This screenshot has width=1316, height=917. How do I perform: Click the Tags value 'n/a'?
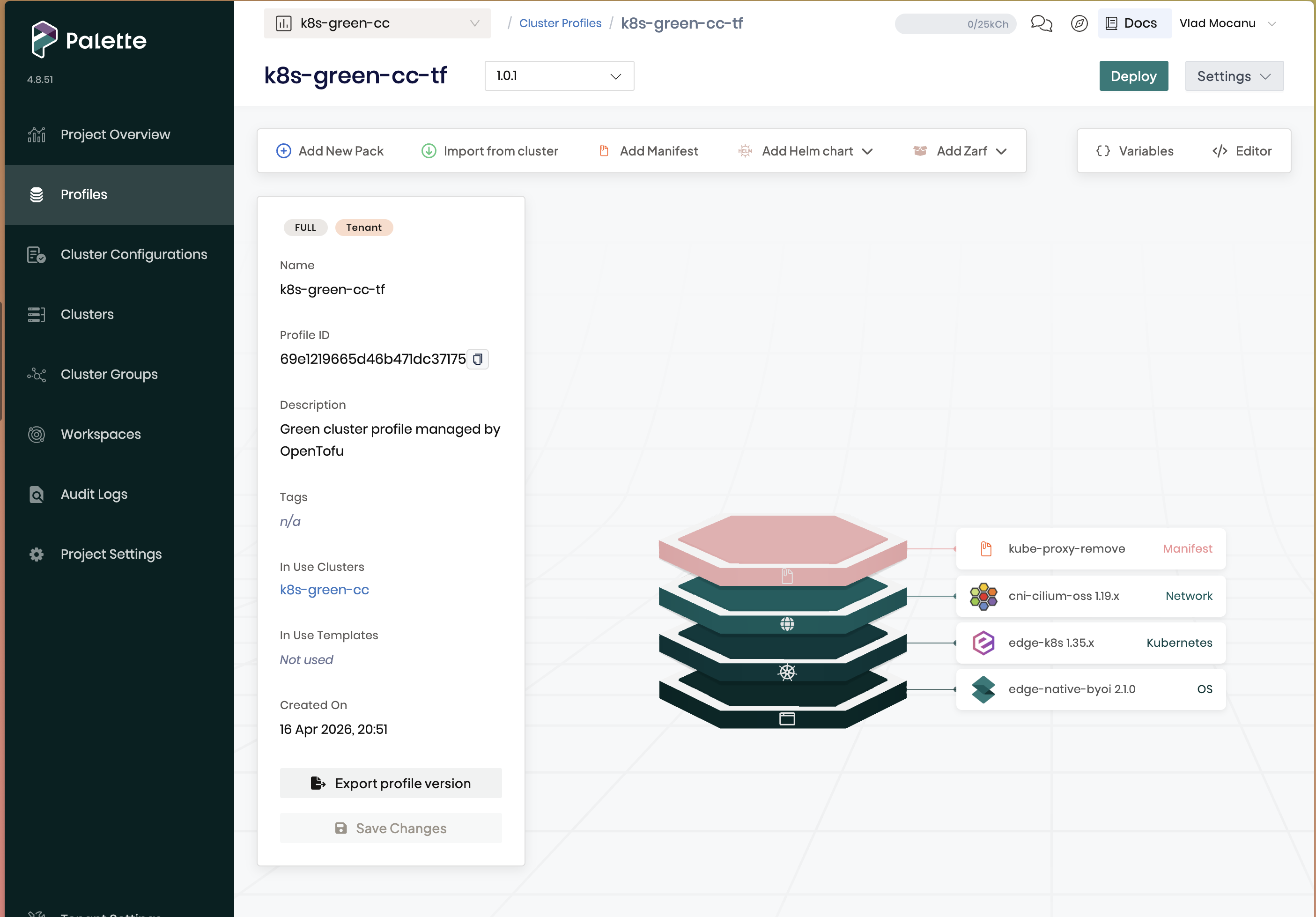pyautogui.click(x=290, y=522)
